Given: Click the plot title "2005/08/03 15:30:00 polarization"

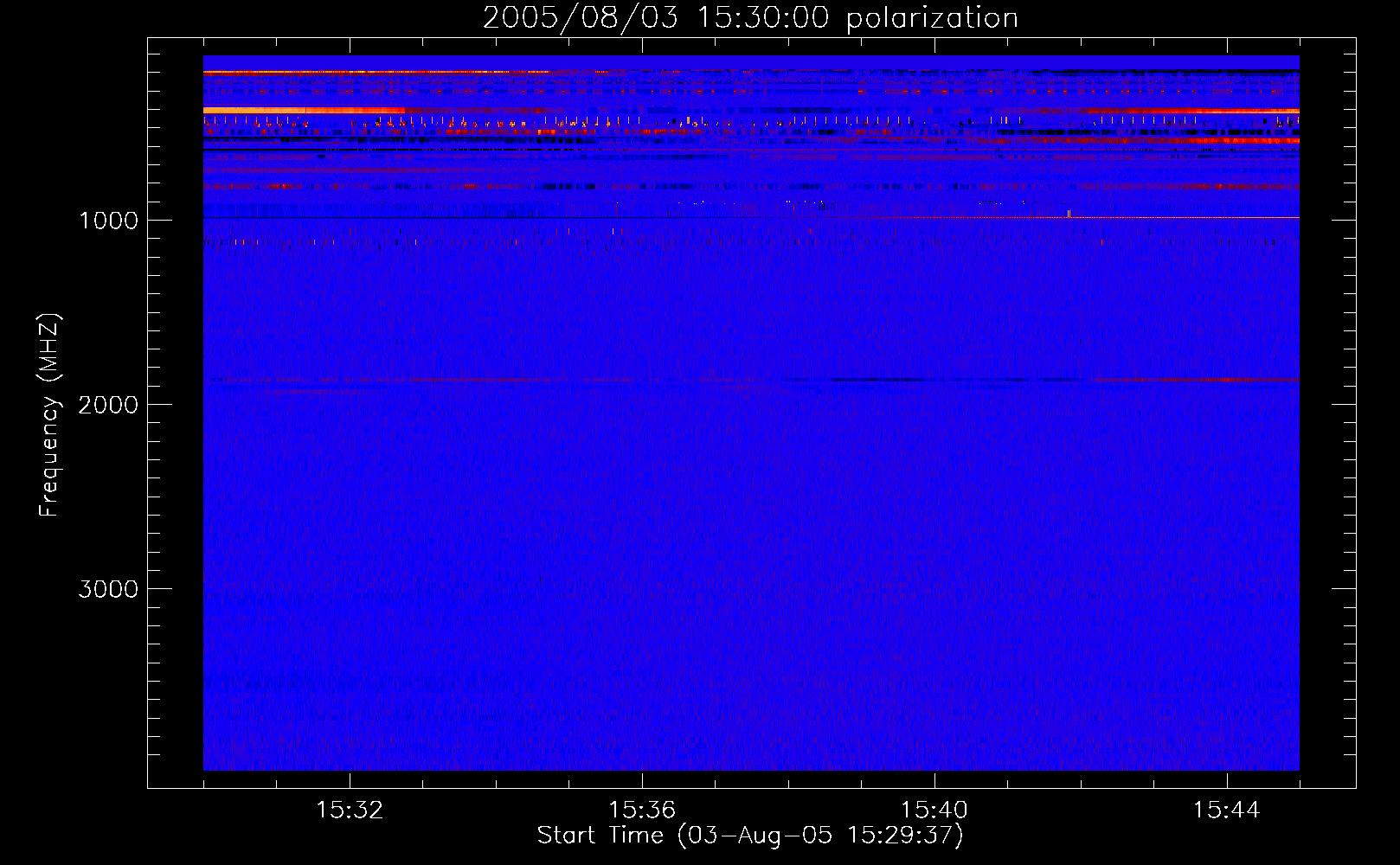Looking at the screenshot, I should pos(750,18).
